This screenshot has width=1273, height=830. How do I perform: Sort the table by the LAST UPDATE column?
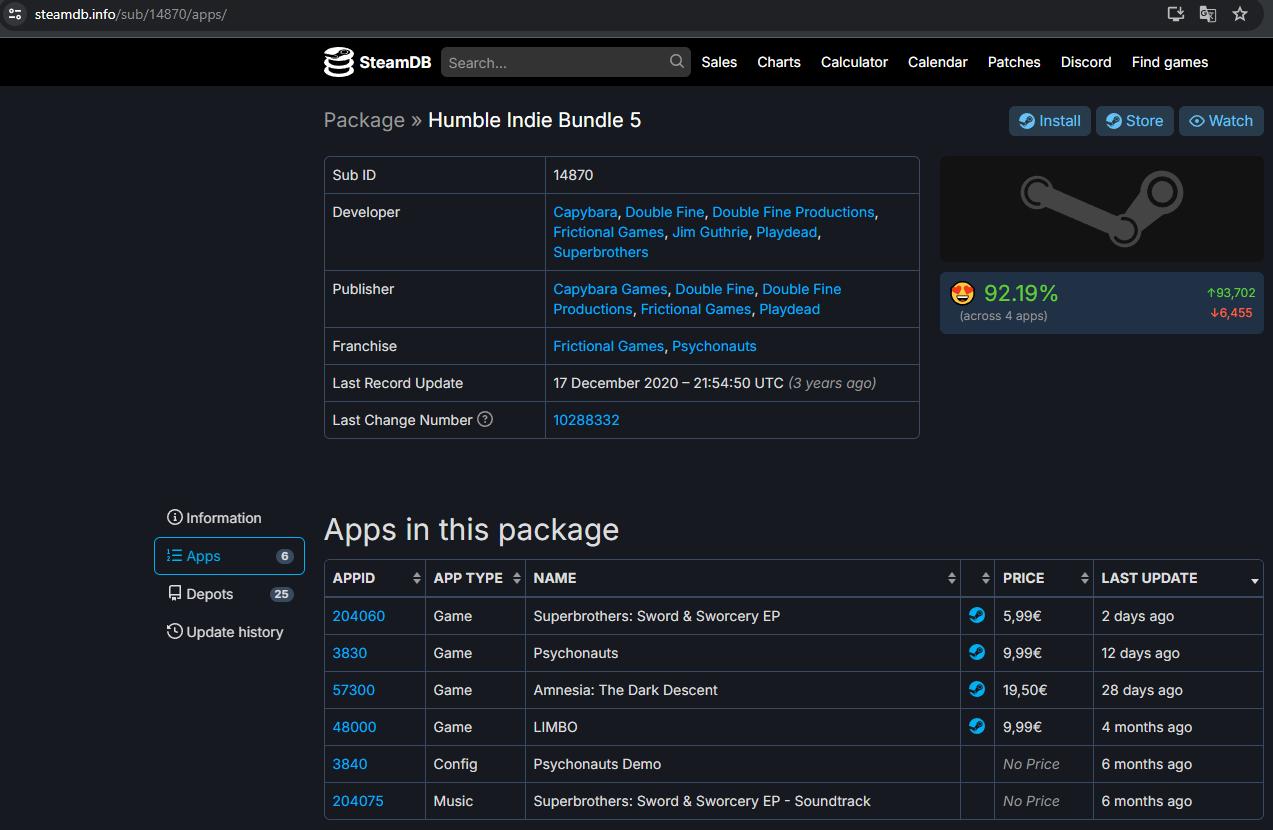coord(1177,578)
